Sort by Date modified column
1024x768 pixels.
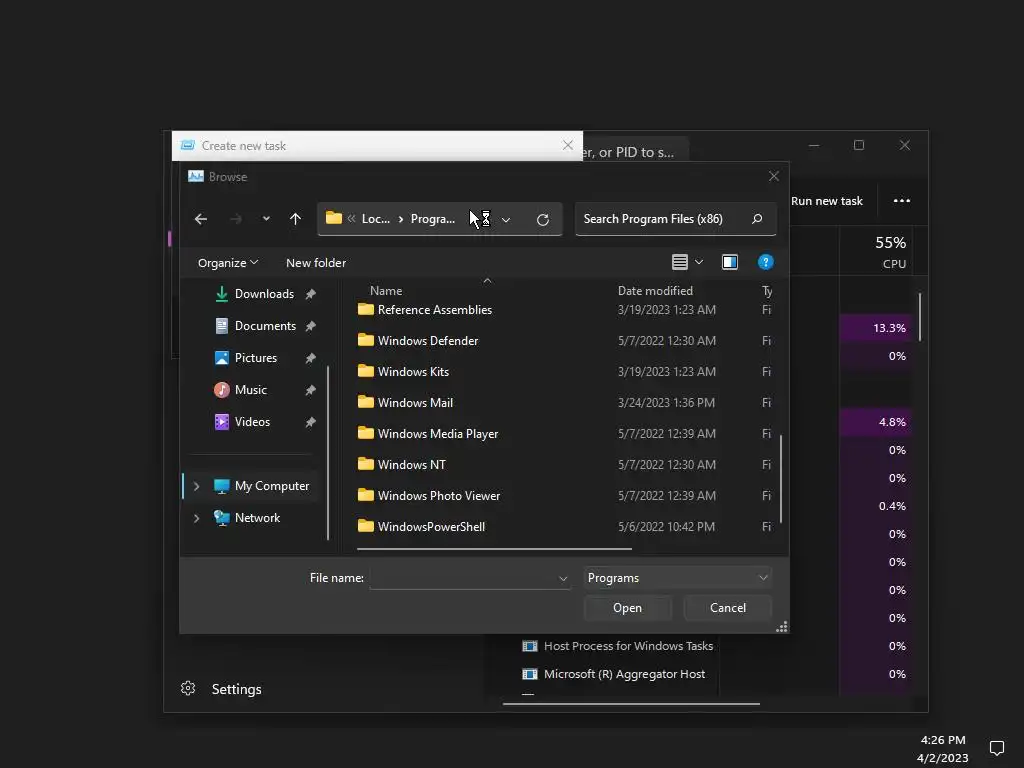[x=655, y=291]
